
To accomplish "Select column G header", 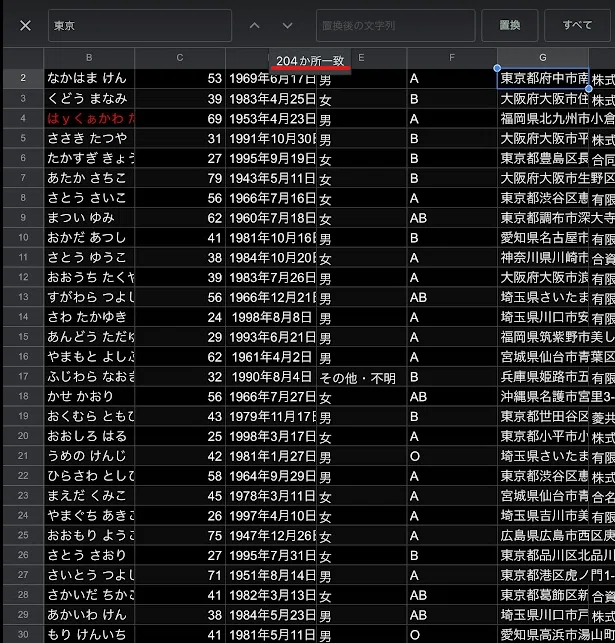I will (x=543, y=58).
